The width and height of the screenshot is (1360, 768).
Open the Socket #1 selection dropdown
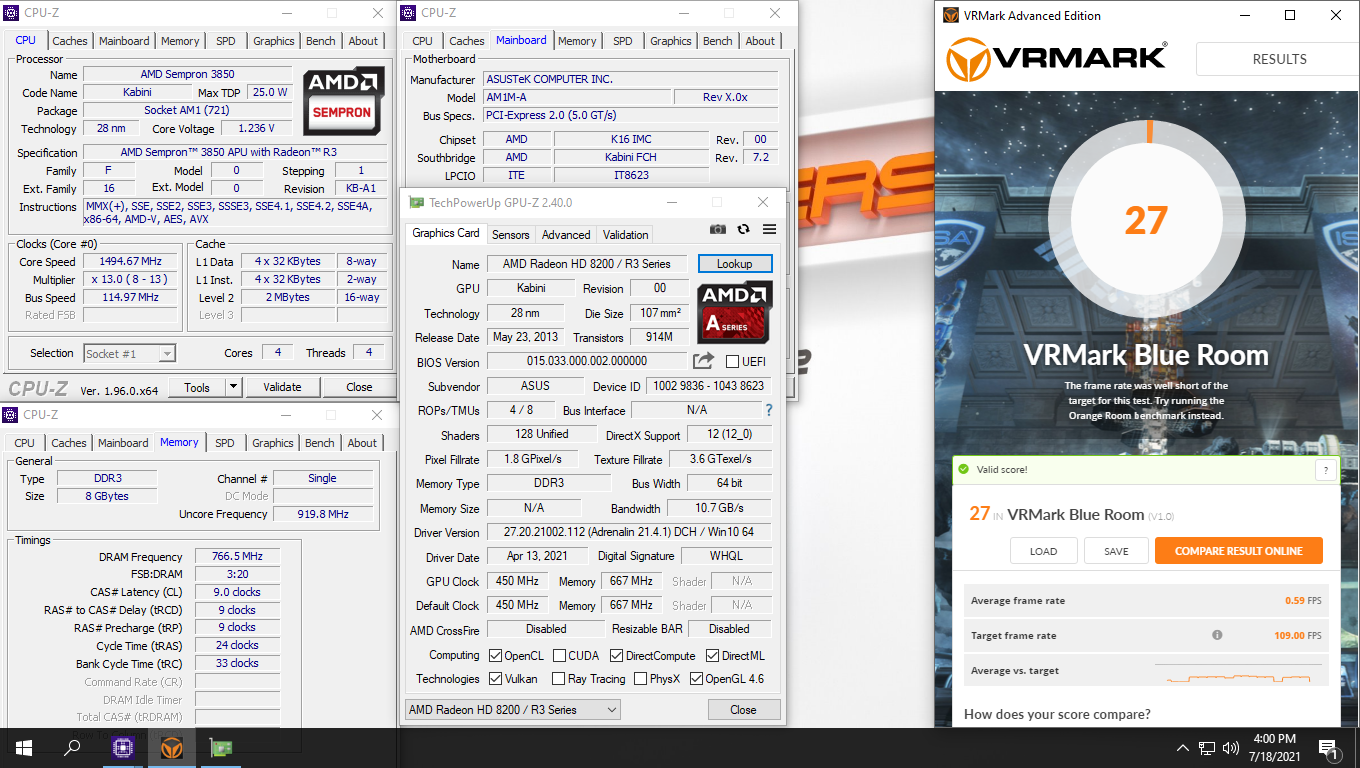[130, 353]
